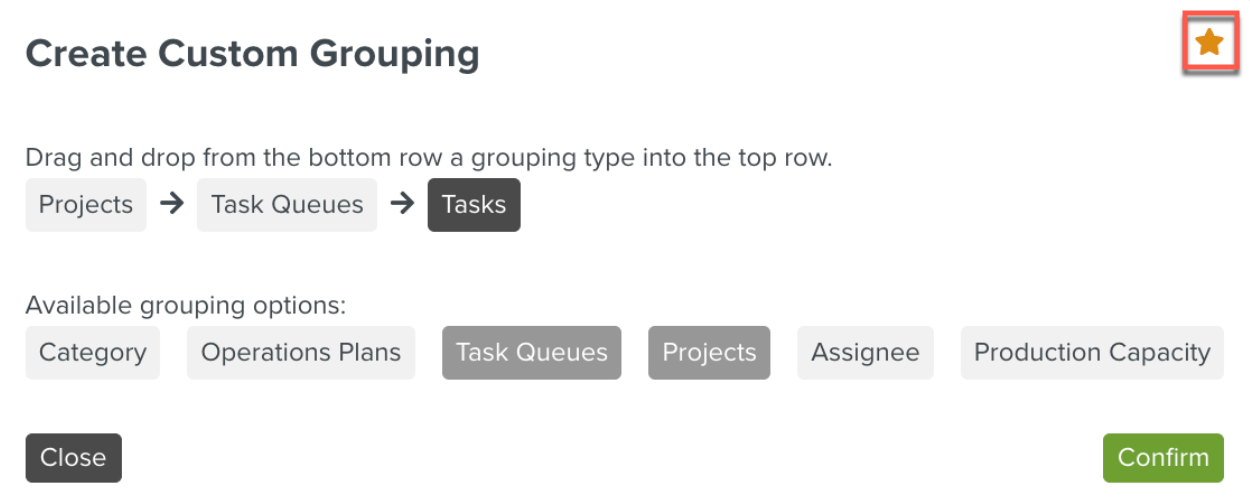
Task: Select the Projects chip in the current grouping chain
Action: 86,205
